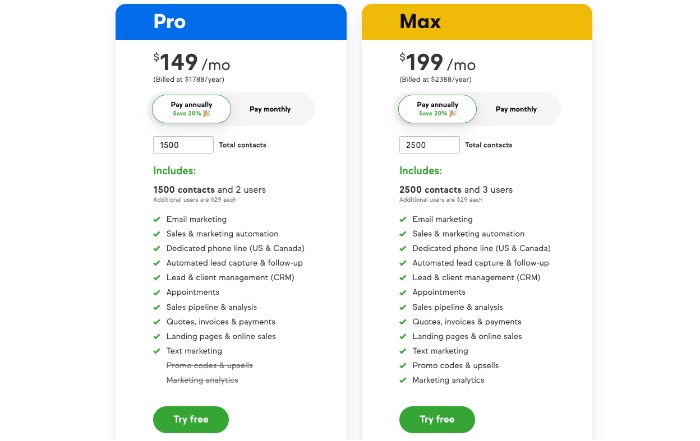
Task: Click checkmark beside Max Marketing analytics
Action: (403, 380)
